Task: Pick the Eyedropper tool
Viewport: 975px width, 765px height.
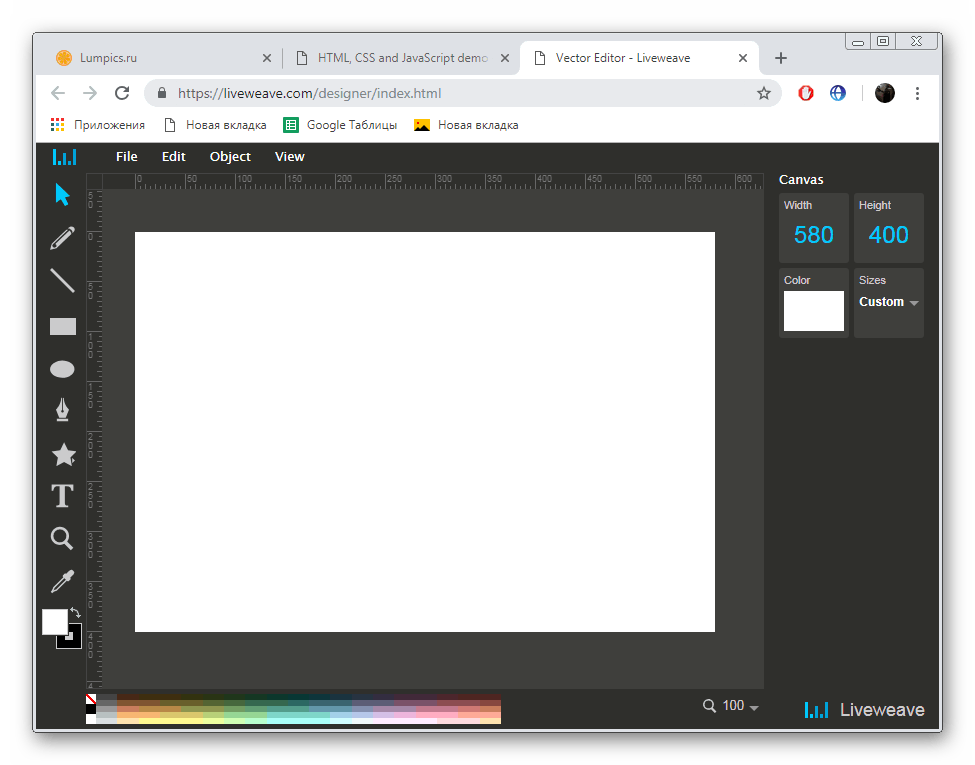Action: pyautogui.click(x=62, y=580)
